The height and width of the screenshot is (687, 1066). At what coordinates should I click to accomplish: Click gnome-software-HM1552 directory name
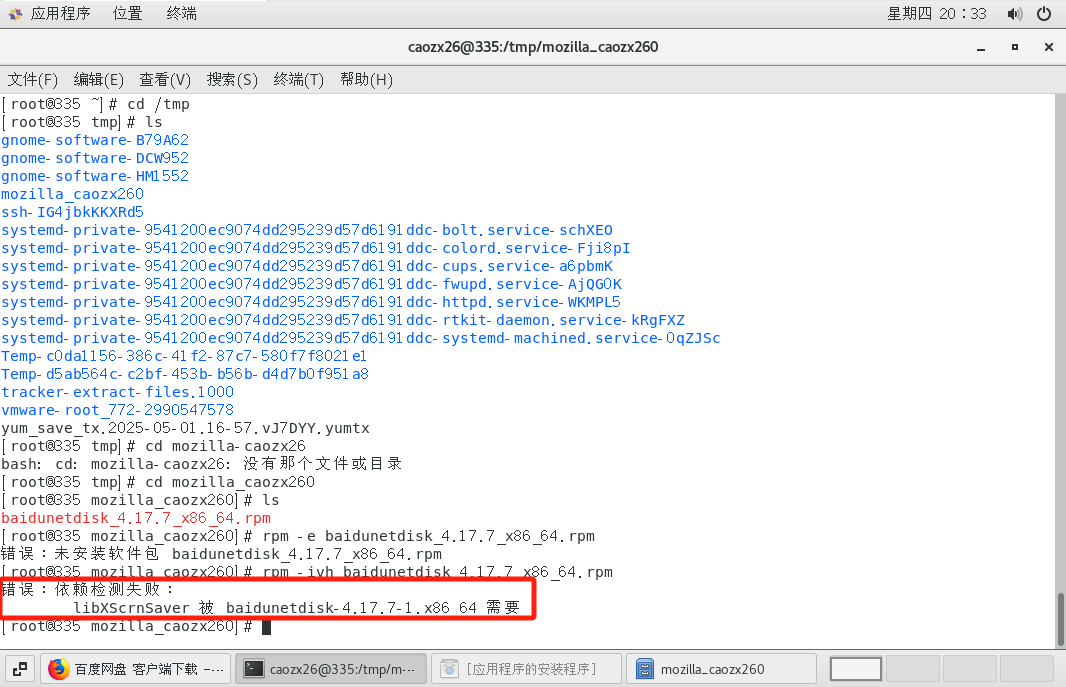click(95, 176)
